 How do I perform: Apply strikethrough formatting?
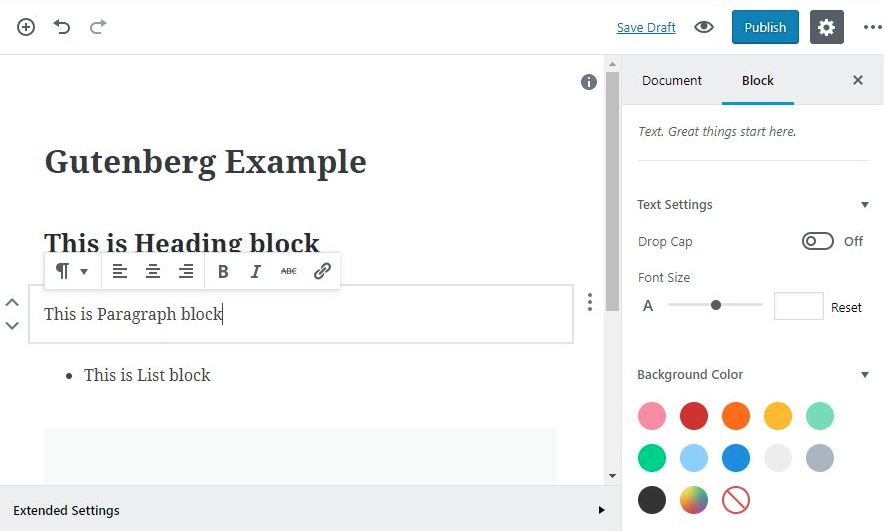tap(289, 272)
